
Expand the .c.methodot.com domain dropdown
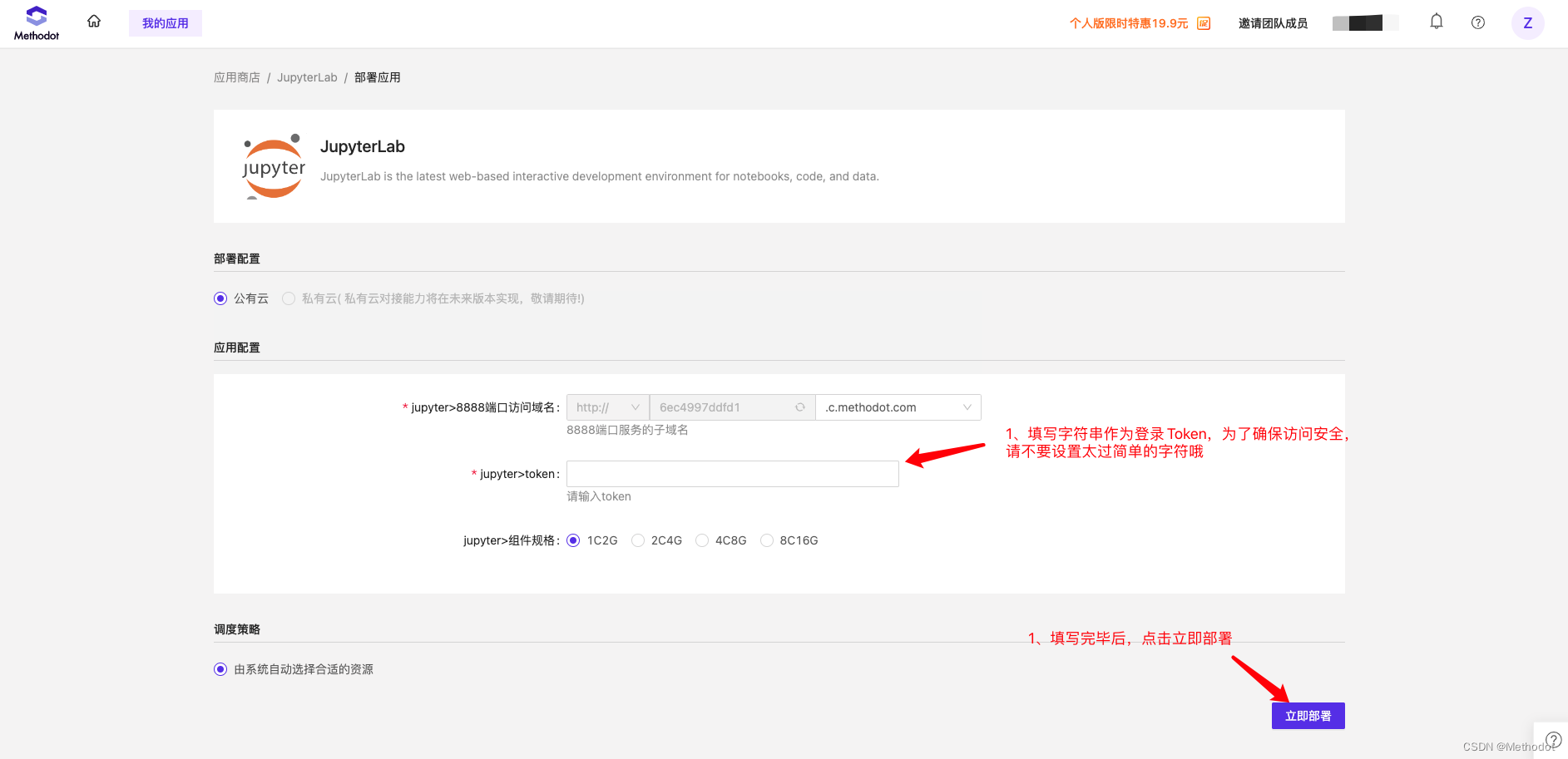898,407
